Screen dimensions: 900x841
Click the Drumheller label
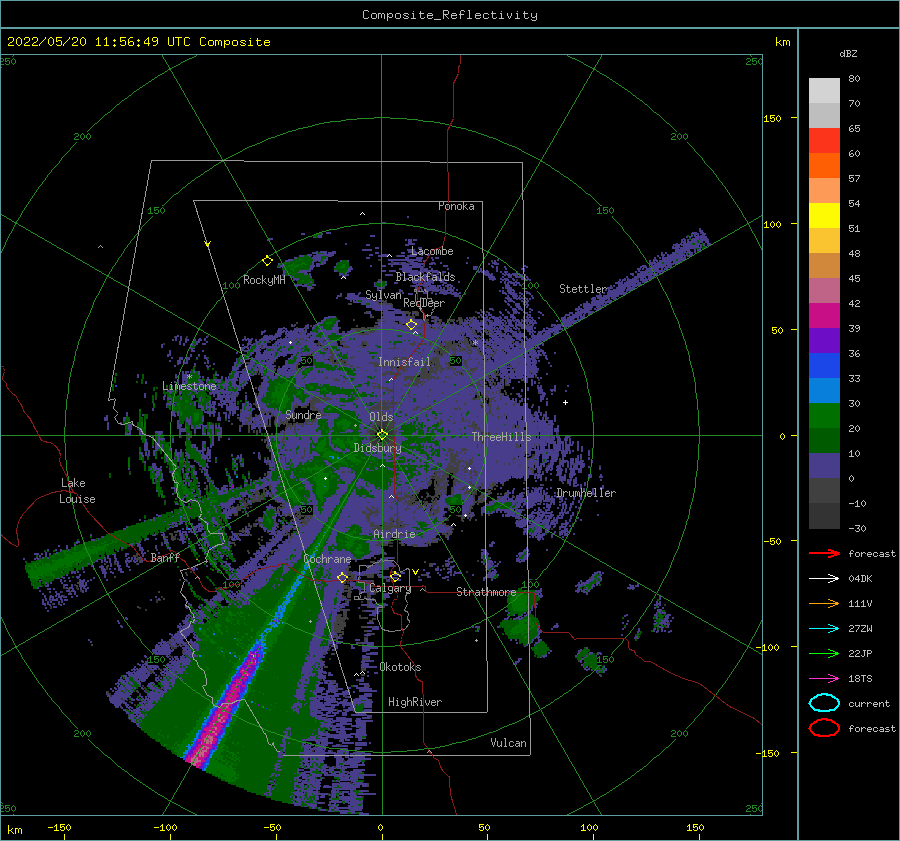pyautogui.click(x=586, y=493)
